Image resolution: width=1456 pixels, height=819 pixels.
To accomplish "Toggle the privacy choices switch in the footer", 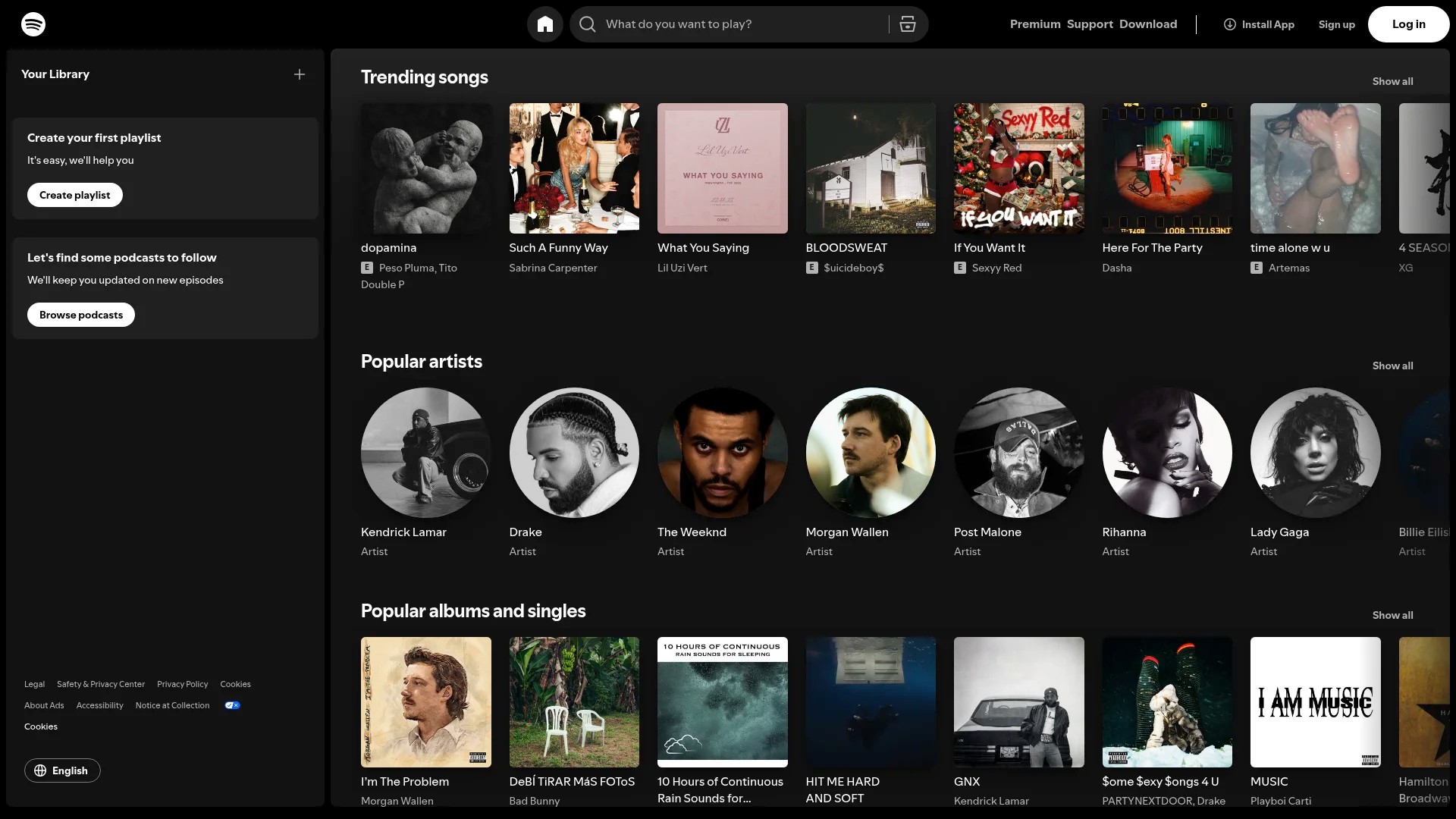I will tap(231, 705).
